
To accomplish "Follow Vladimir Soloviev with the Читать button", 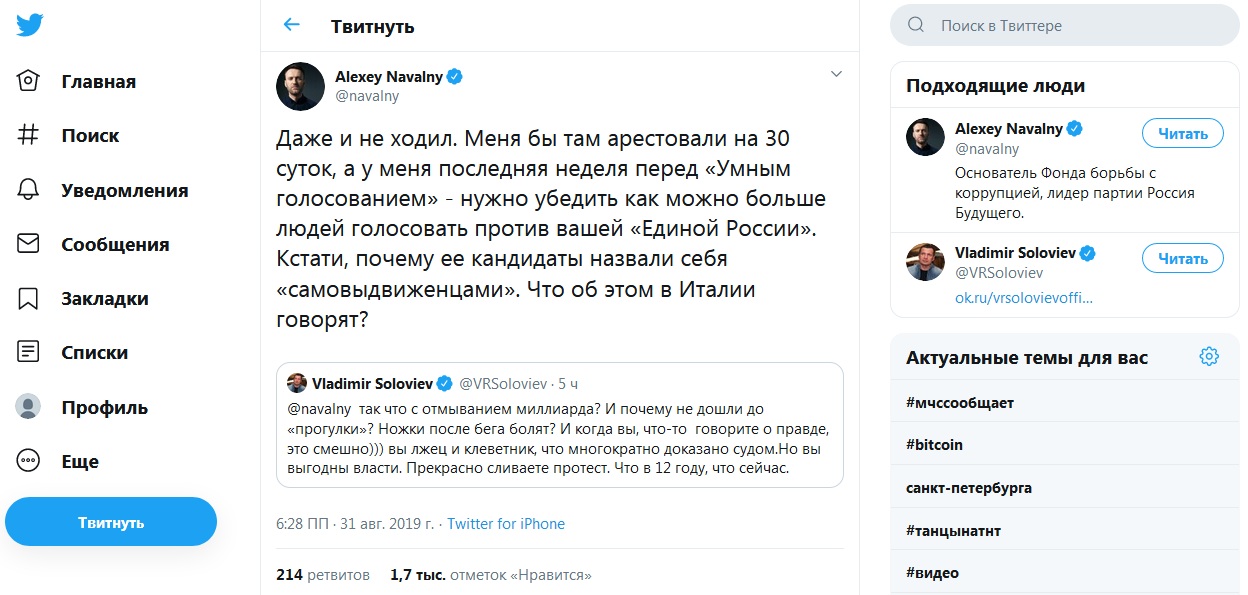I will (1182, 259).
